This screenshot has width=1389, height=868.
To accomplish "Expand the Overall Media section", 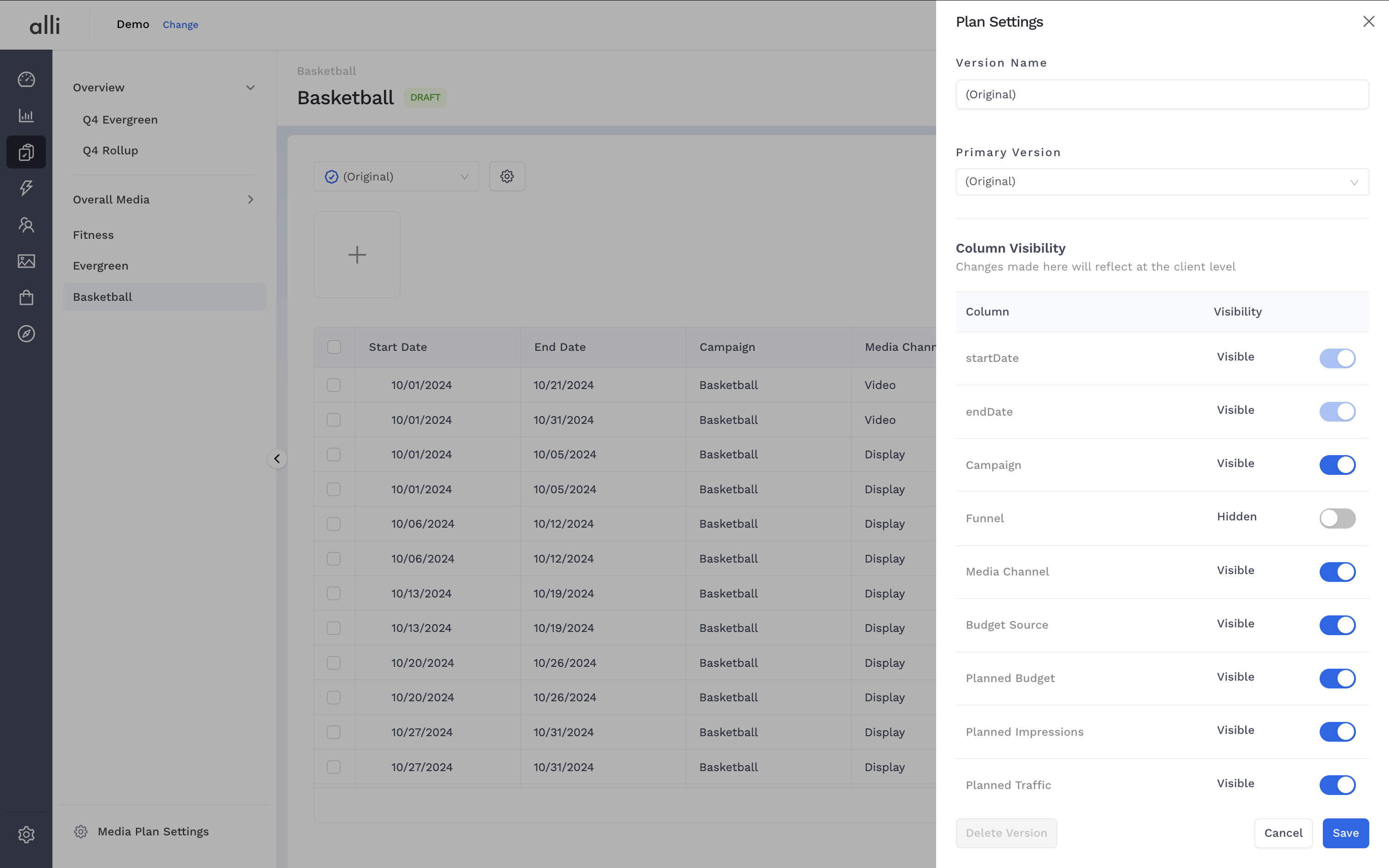I will point(250,200).
